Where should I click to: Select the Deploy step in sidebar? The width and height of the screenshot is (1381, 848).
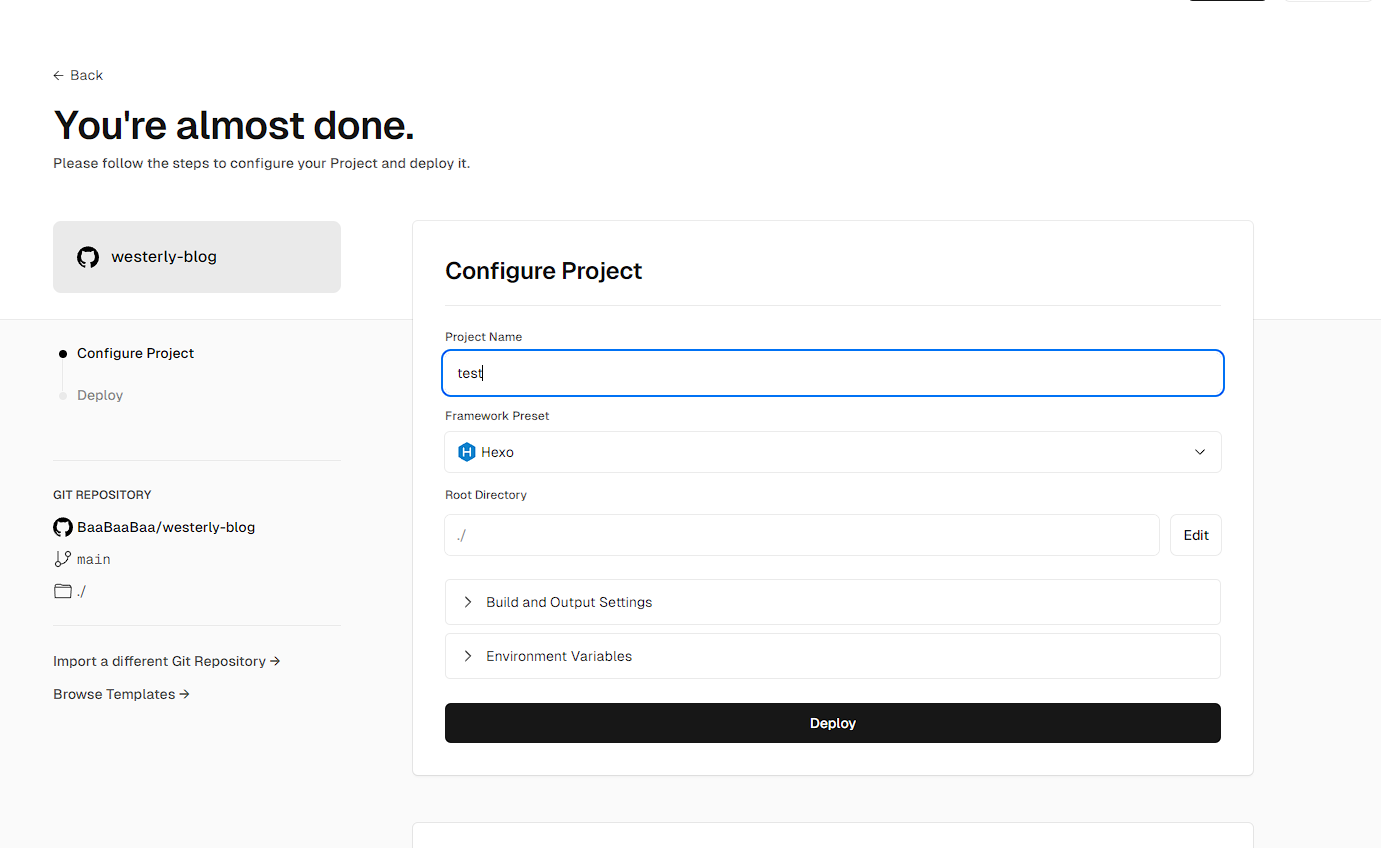[x=100, y=395]
